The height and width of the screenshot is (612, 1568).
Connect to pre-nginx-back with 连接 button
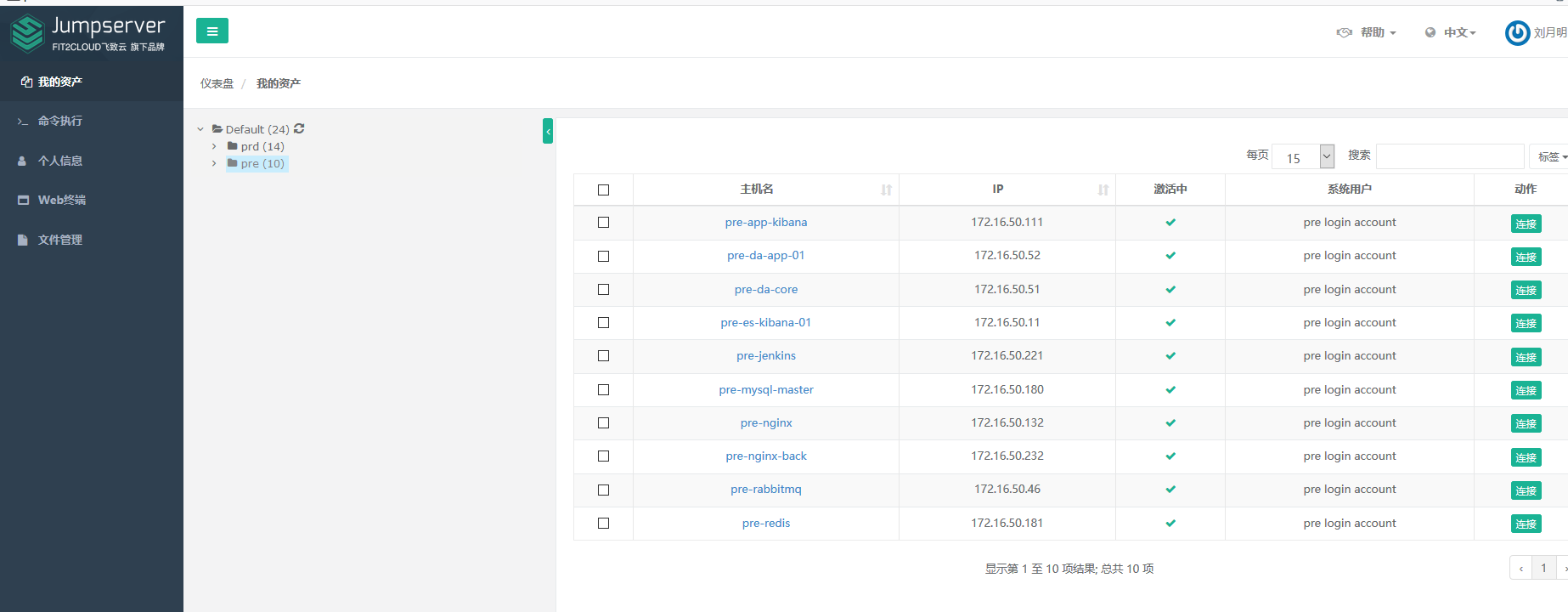[x=1526, y=457]
